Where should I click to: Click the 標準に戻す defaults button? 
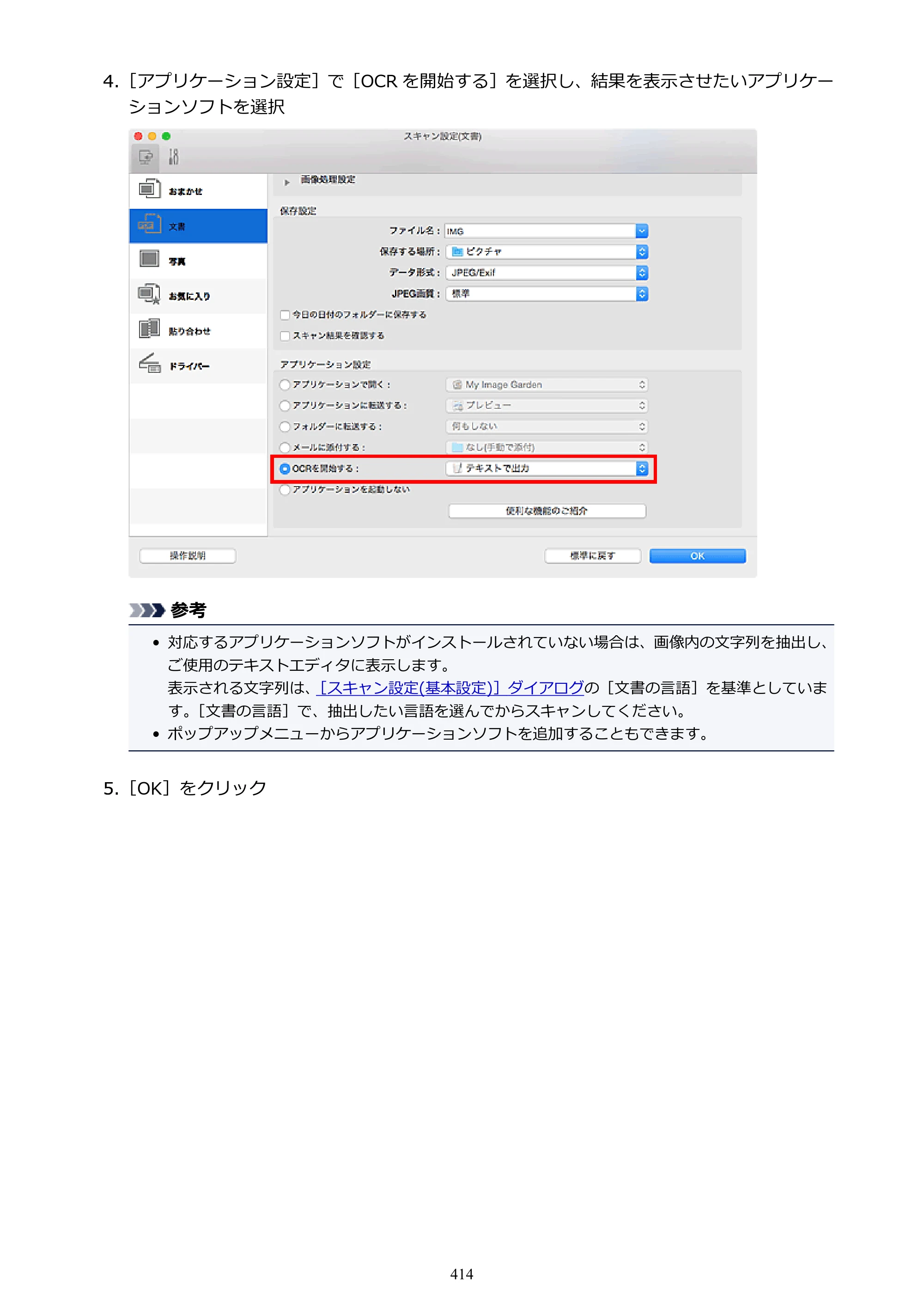[593, 556]
